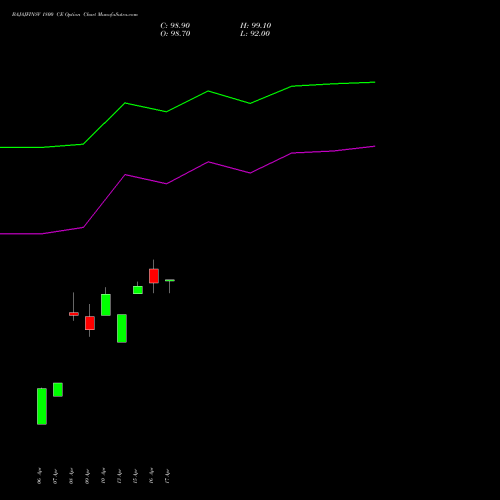The width and height of the screenshot is (500, 500).
Task: Click the small green candle above 07 Apr
Action: (x=58, y=390)
